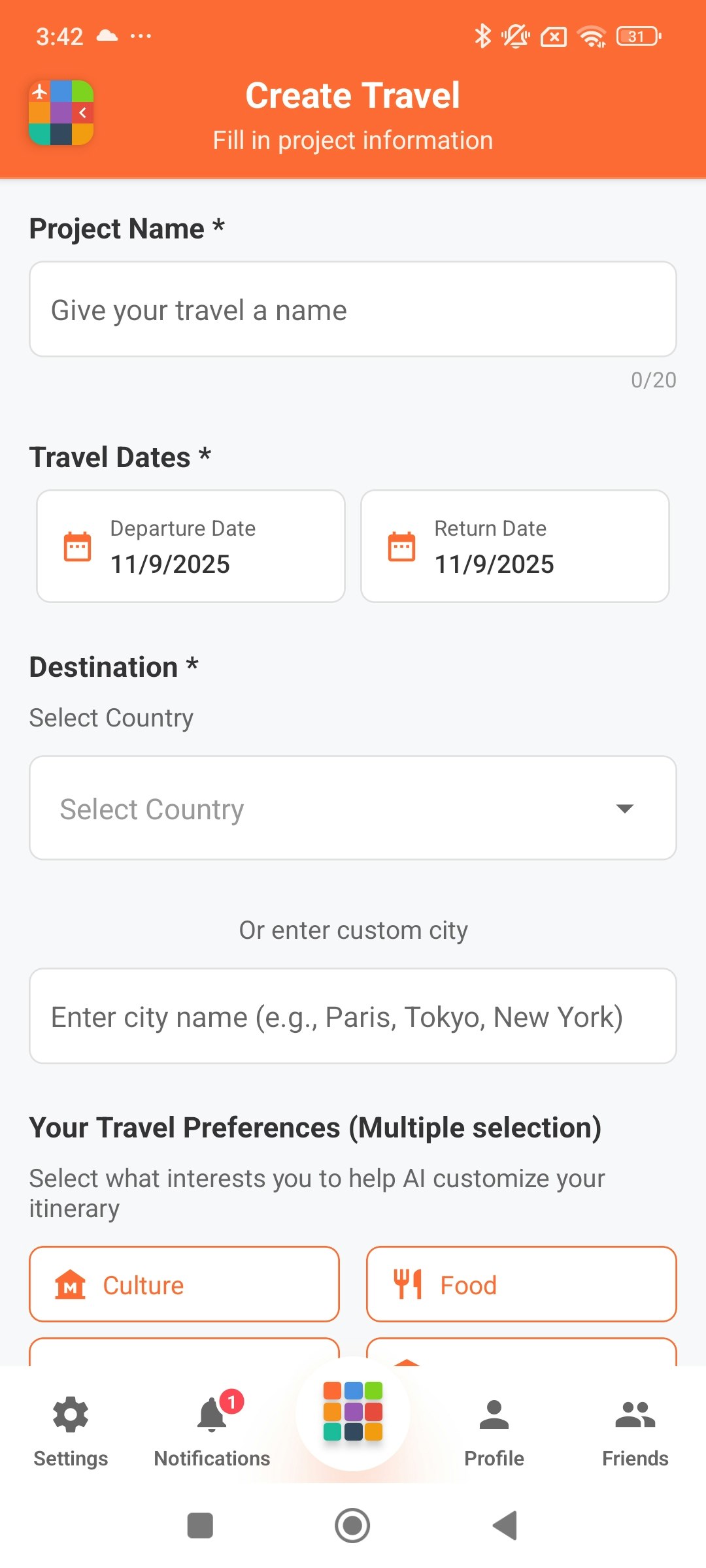This screenshot has height=1568, width=706.
Task: Tap the Android back navigation button
Action: 505,1526
